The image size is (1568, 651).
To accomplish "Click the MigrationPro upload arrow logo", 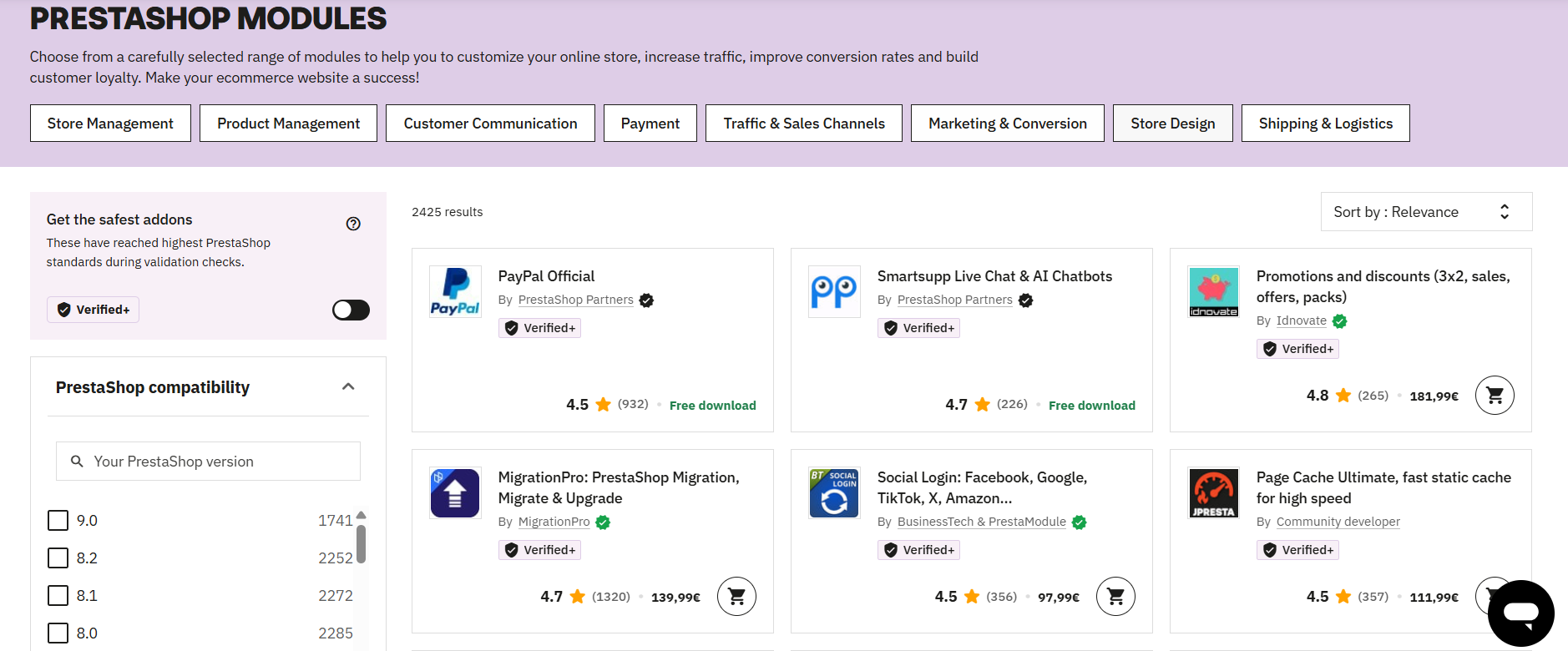I will pos(455,492).
